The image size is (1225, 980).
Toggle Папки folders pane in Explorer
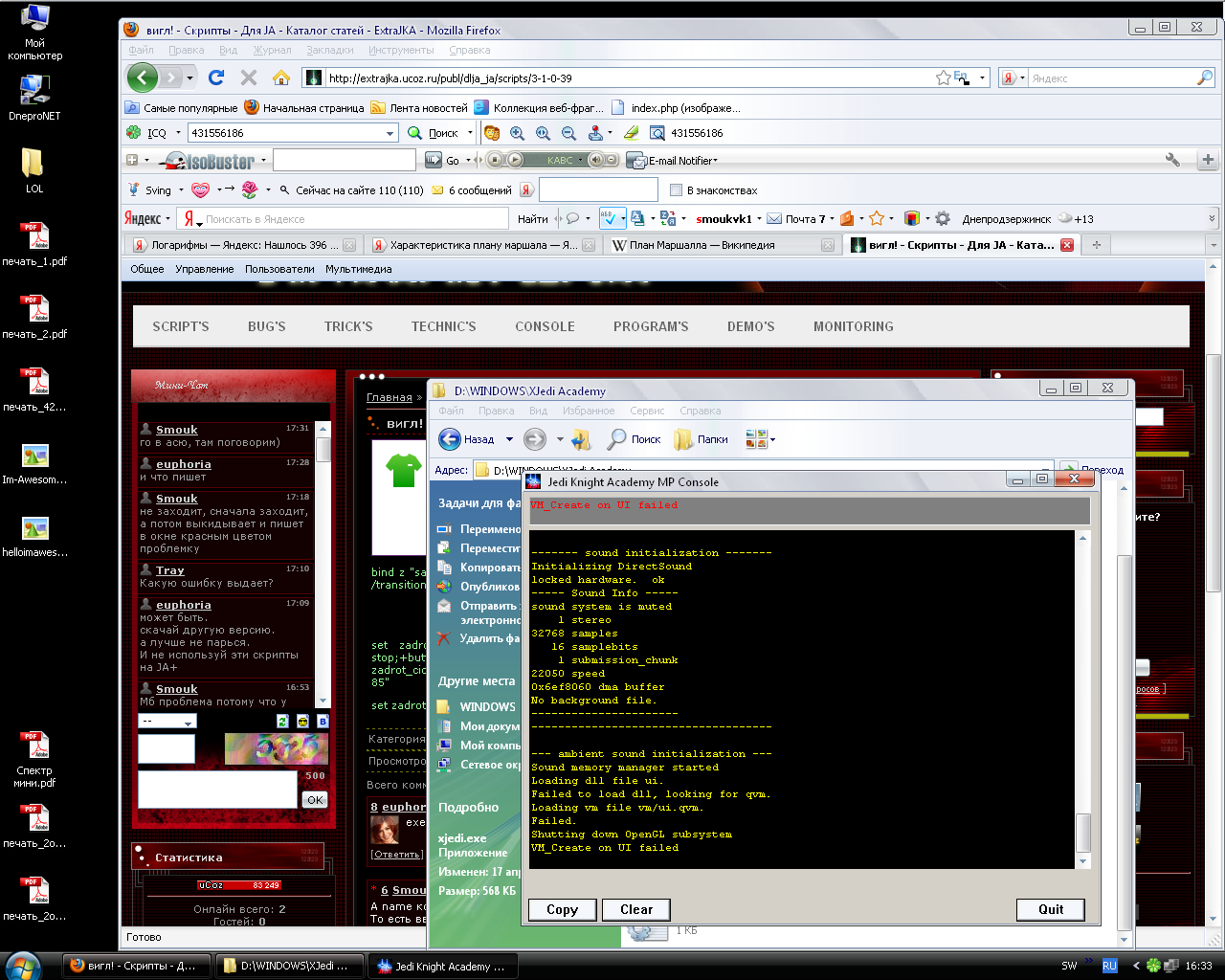point(701,439)
